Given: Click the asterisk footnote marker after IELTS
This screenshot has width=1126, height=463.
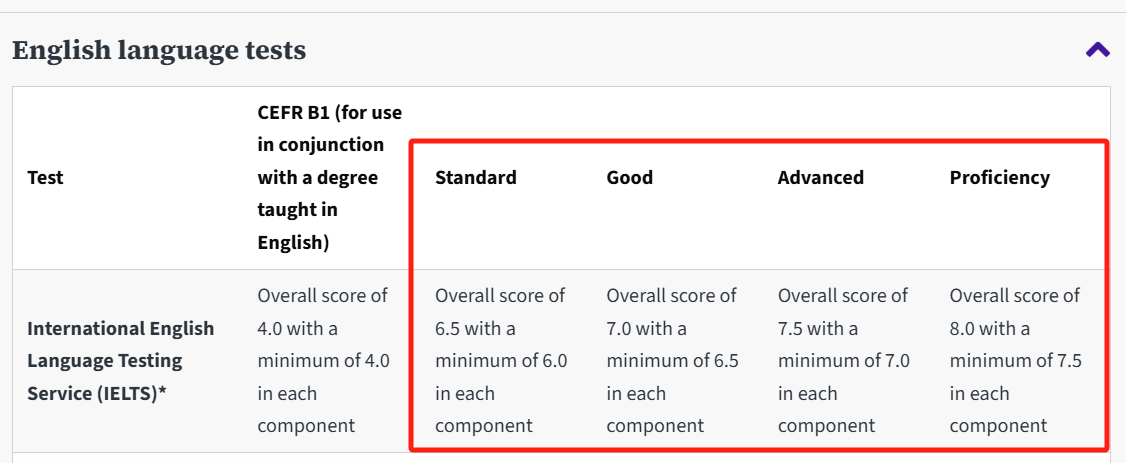Looking at the screenshot, I should [162, 394].
